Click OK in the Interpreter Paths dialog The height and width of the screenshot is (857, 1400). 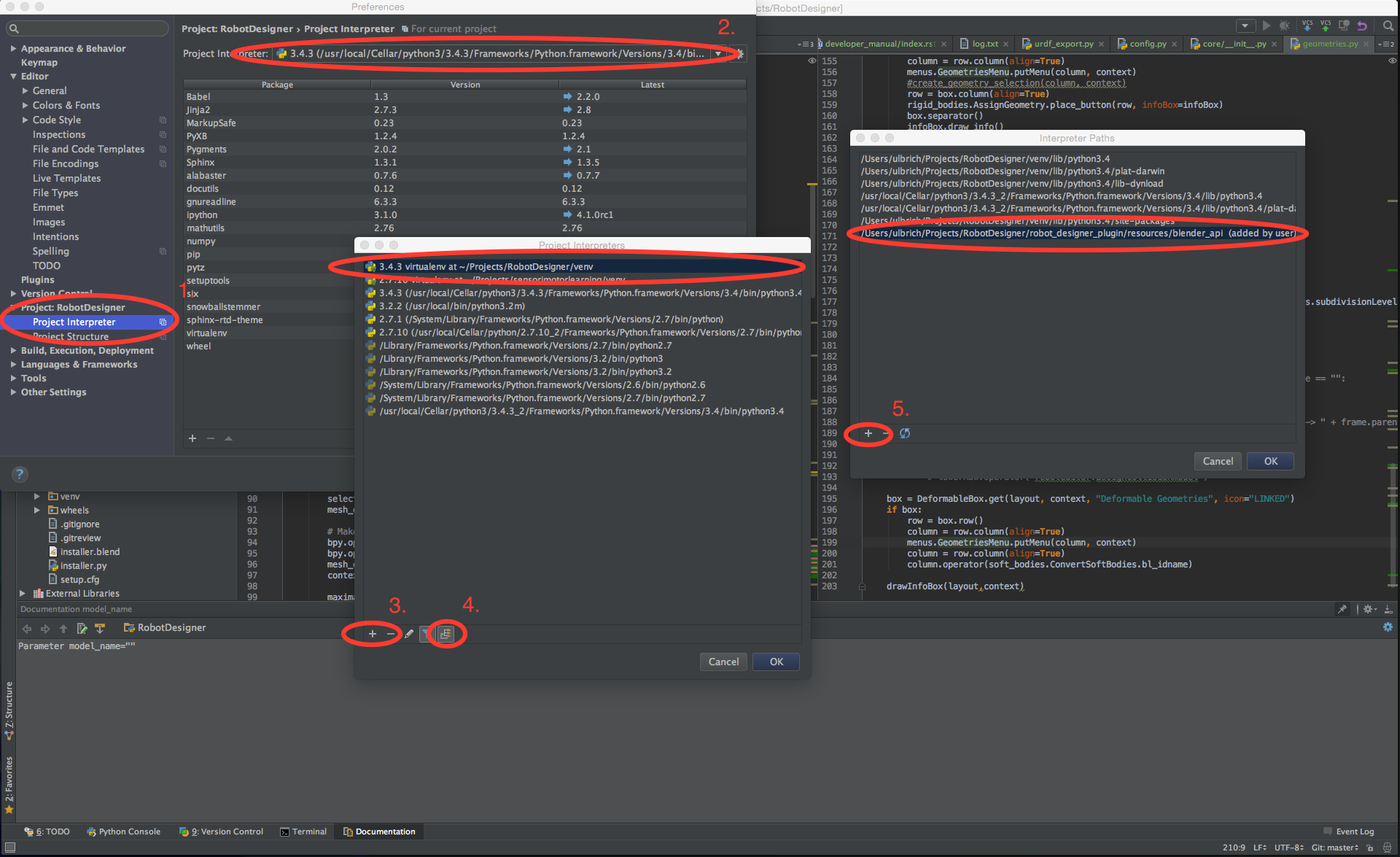(x=1270, y=461)
